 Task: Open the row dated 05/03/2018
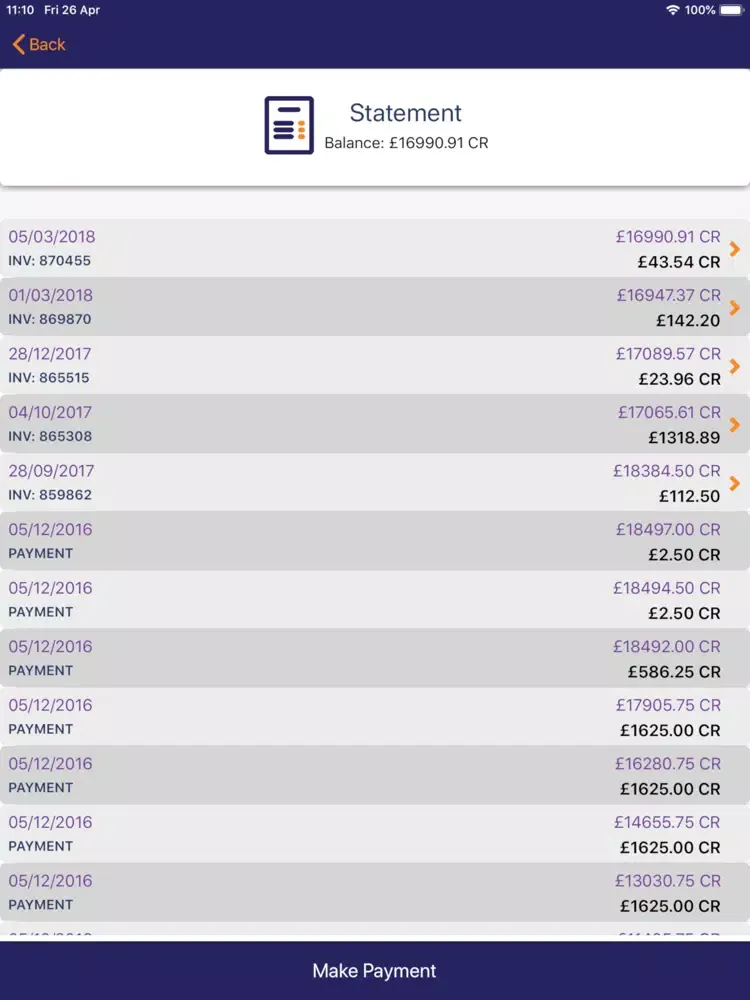tap(374, 249)
